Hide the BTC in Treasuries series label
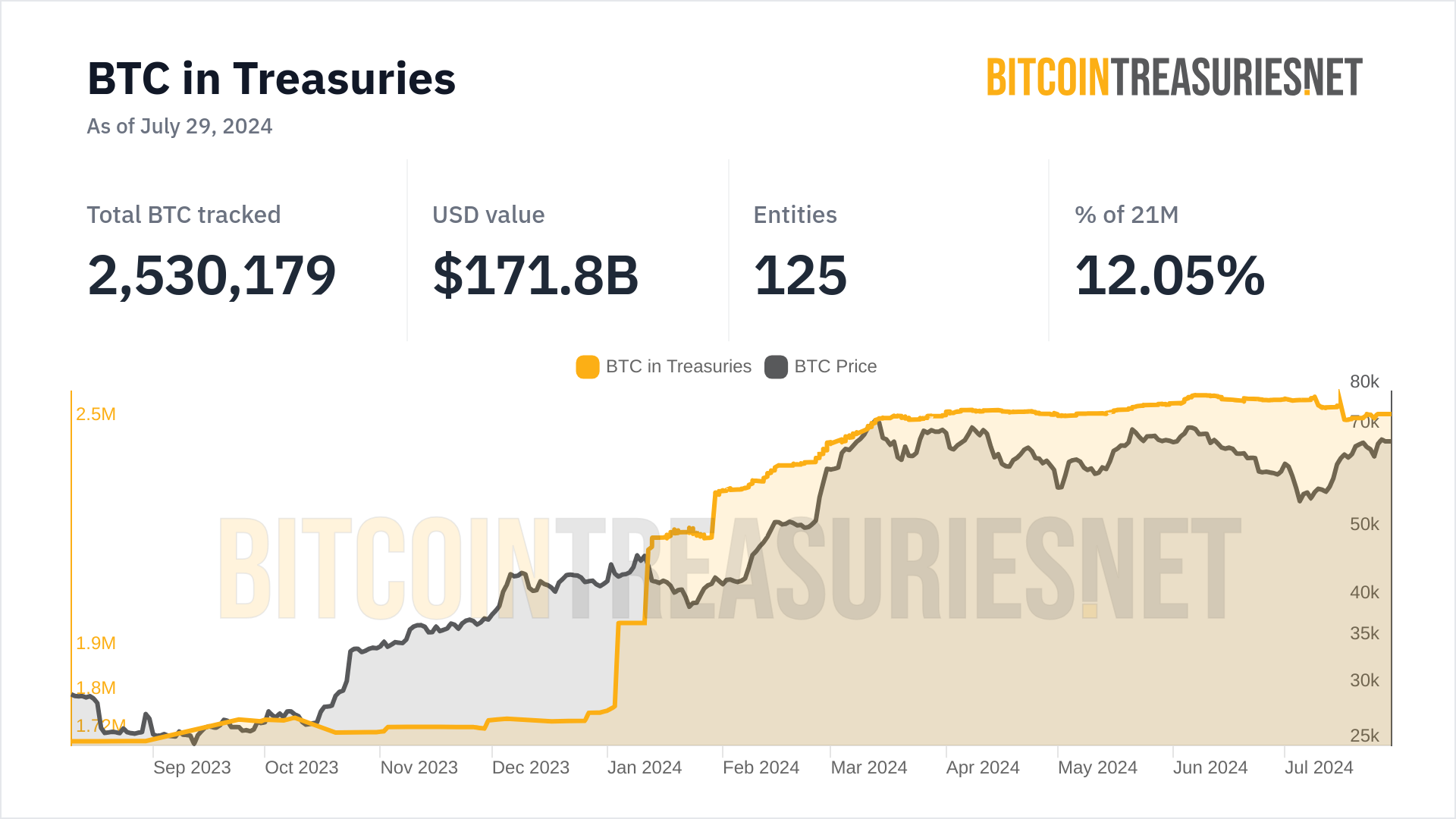This screenshot has height=819, width=1456. pyautogui.click(x=678, y=367)
